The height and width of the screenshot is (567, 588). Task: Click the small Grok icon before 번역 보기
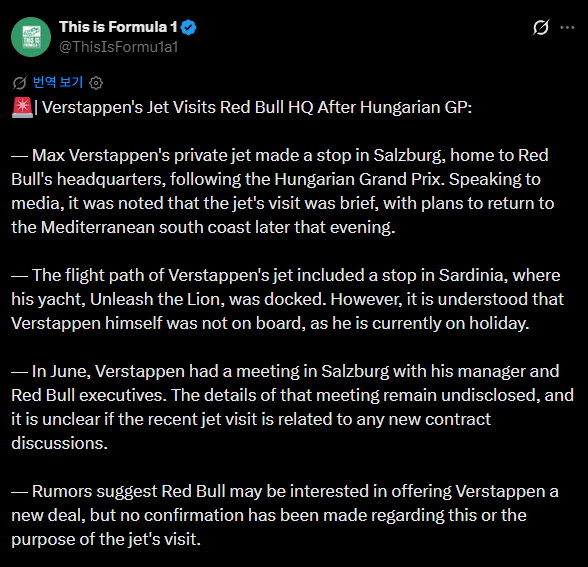click(20, 82)
